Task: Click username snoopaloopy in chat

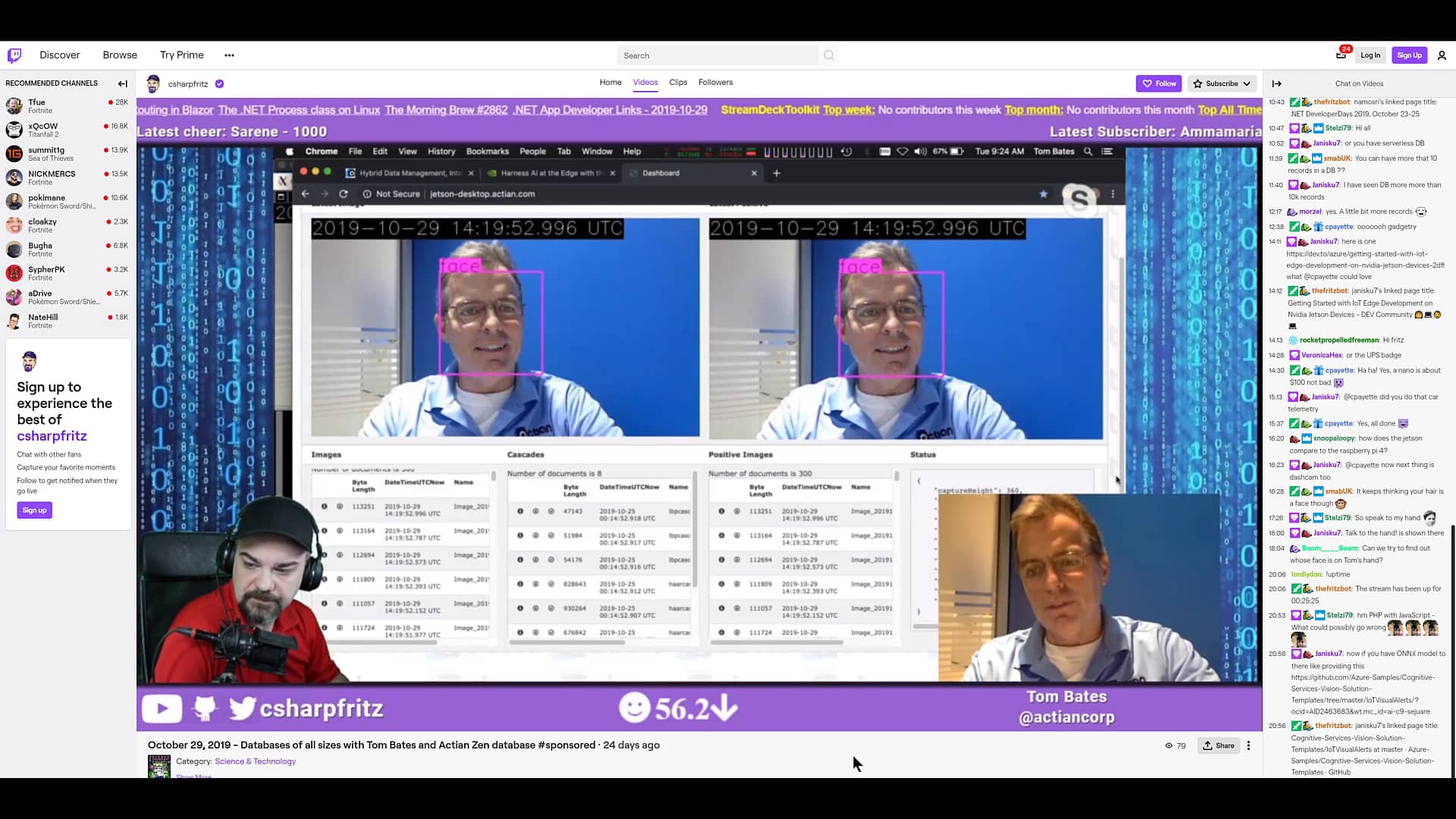Action: pyautogui.click(x=1334, y=439)
